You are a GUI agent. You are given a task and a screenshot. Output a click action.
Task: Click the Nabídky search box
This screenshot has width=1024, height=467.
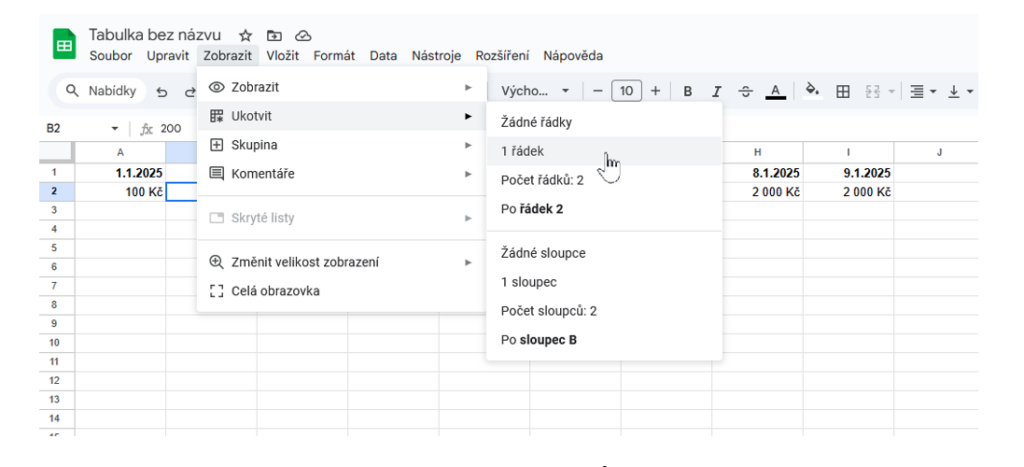coord(100,91)
